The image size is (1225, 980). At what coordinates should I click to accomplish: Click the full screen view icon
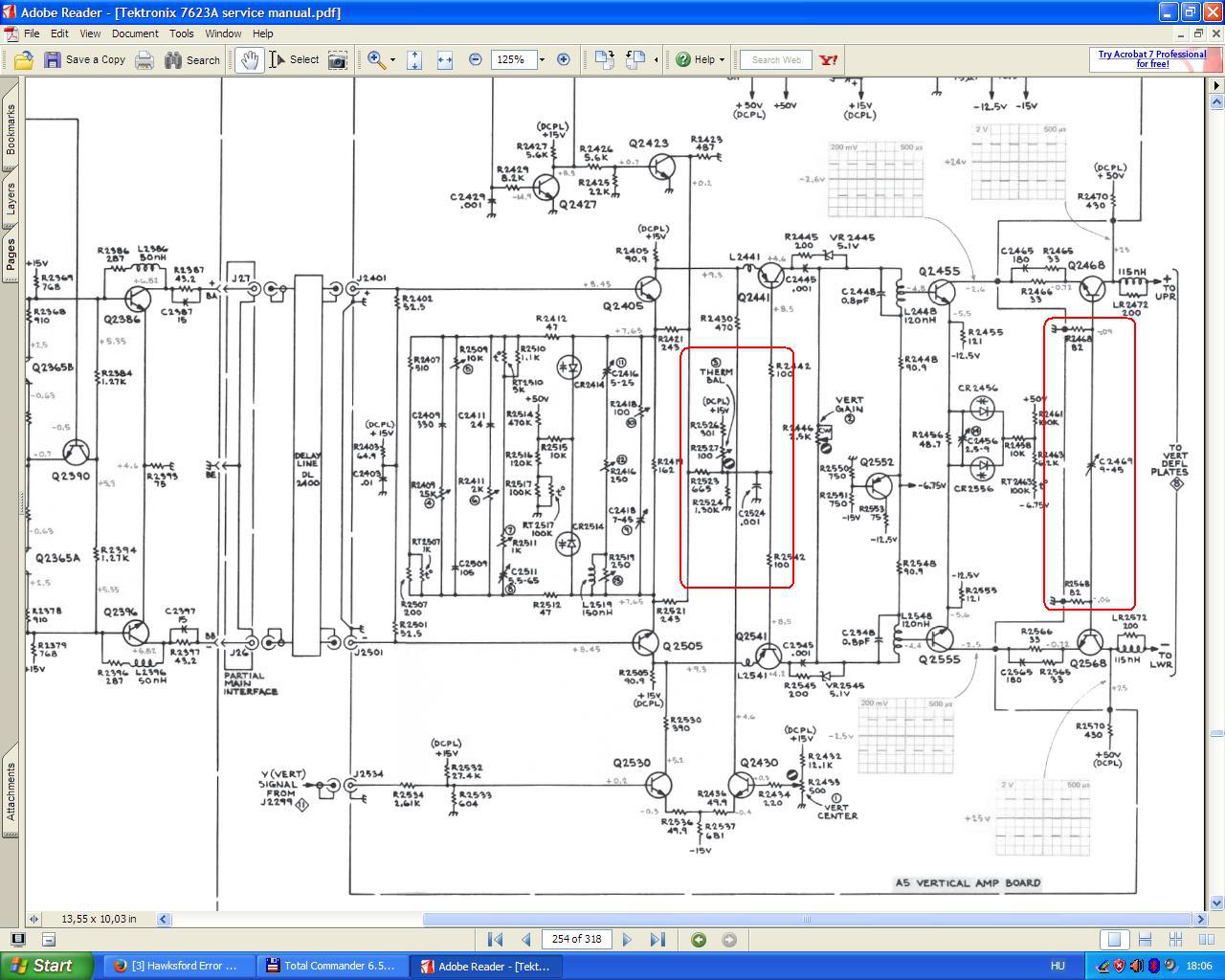tap(17, 940)
